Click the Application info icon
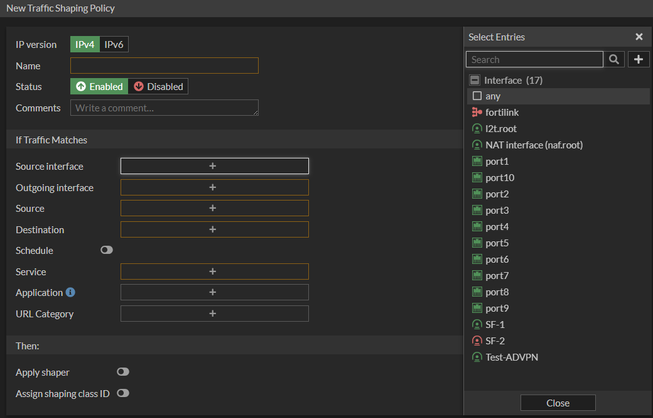This screenshot has height=418, width=653. 71,292
